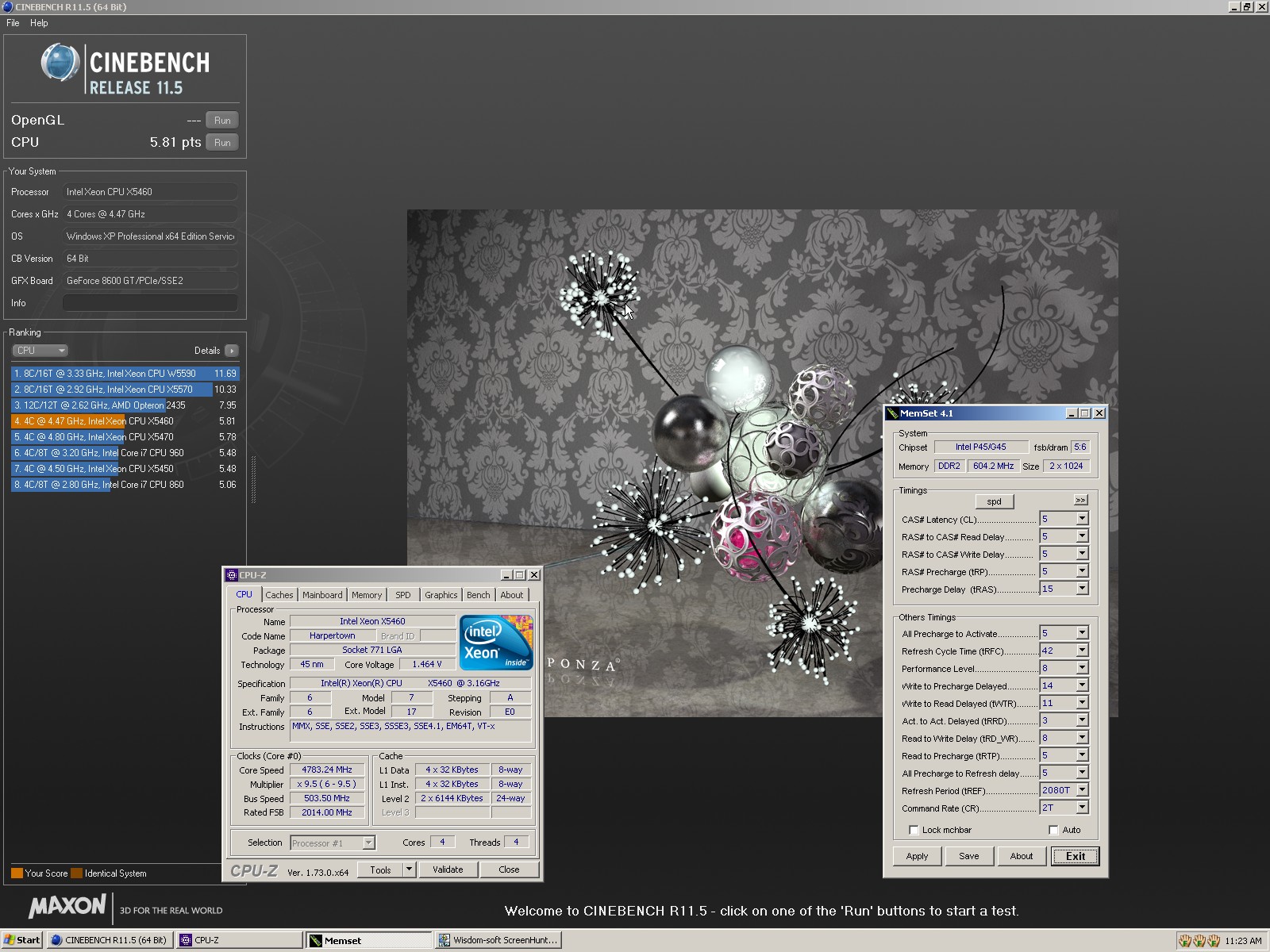Viewport: 1270px width, 952px height.
Task: Click the taskbar clock 11:23 AM
Action: click(x=1243, y=941)
